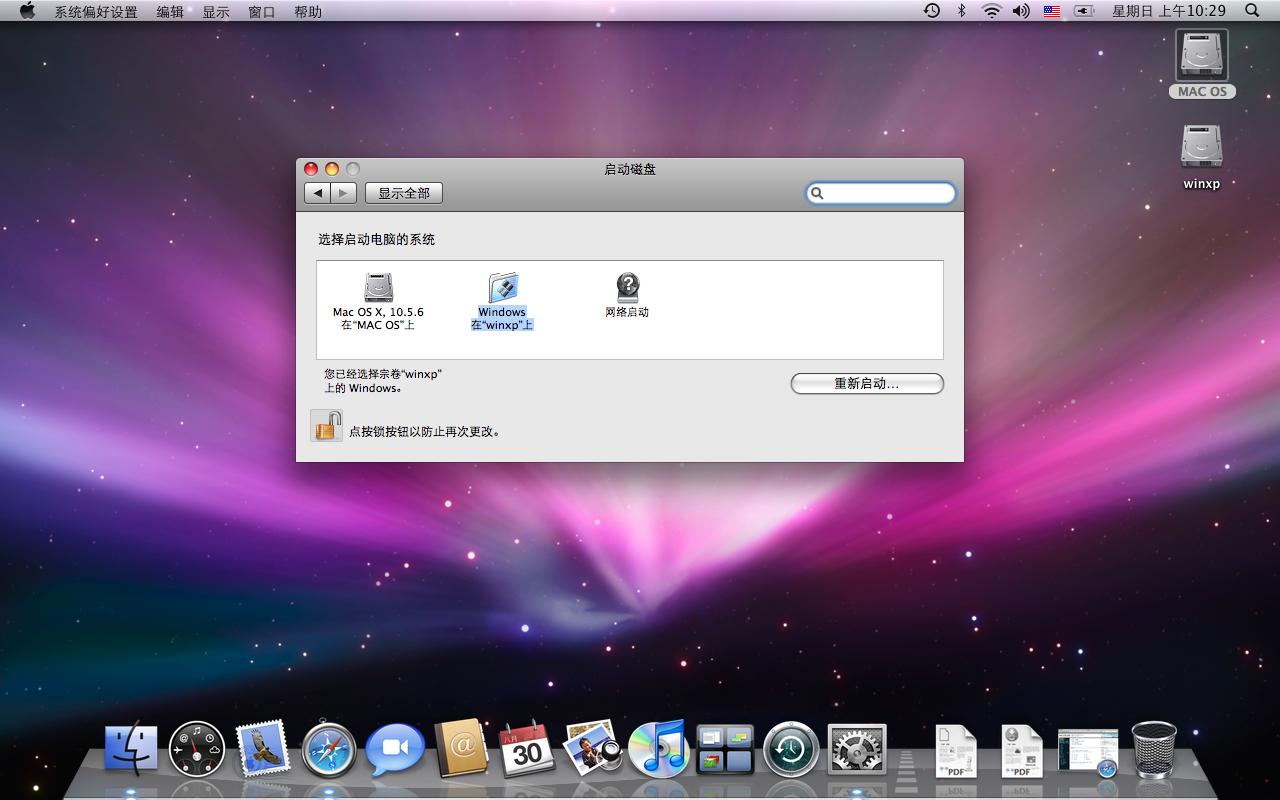Choose the Network Startup icon
The width and height of the screenshot is (1280, 800).
[x=627, y=295]
